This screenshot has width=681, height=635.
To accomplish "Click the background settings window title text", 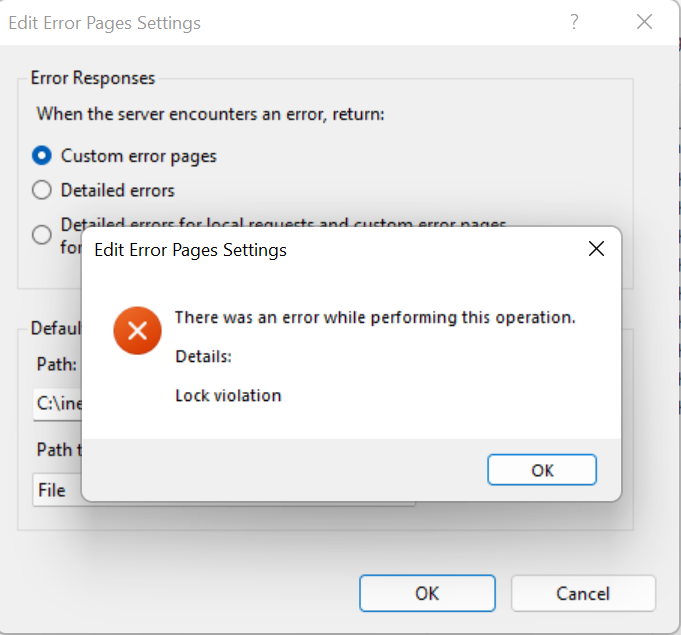I will 104,23.
